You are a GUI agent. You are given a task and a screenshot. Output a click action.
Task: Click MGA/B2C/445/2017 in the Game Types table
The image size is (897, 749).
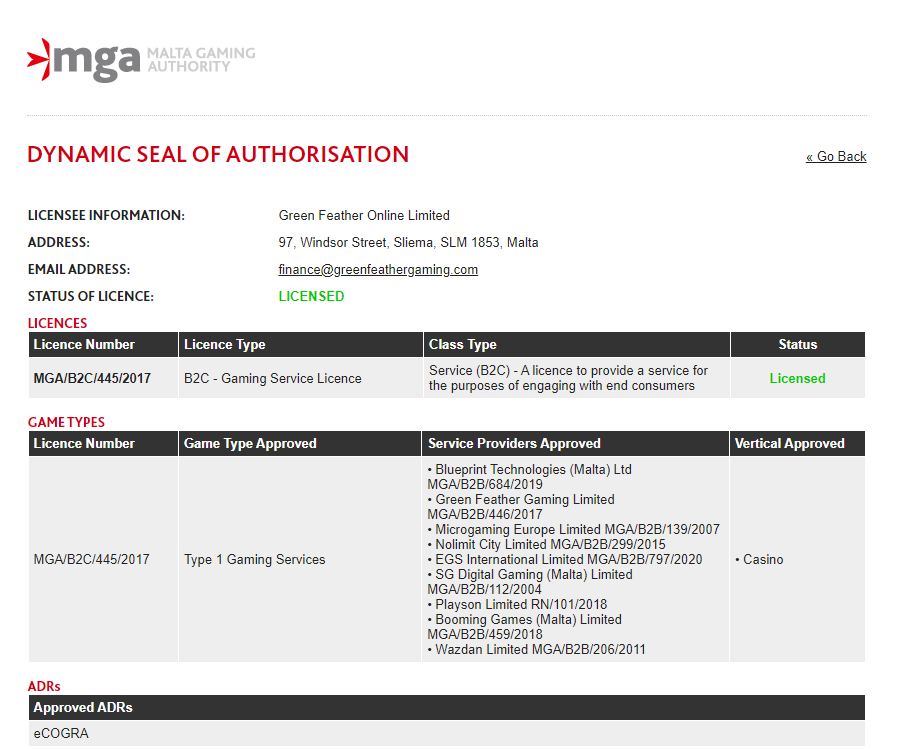pos(92,560)
